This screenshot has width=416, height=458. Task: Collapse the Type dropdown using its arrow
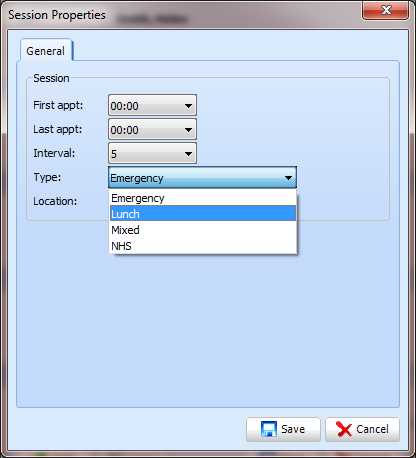pos(288,178)
